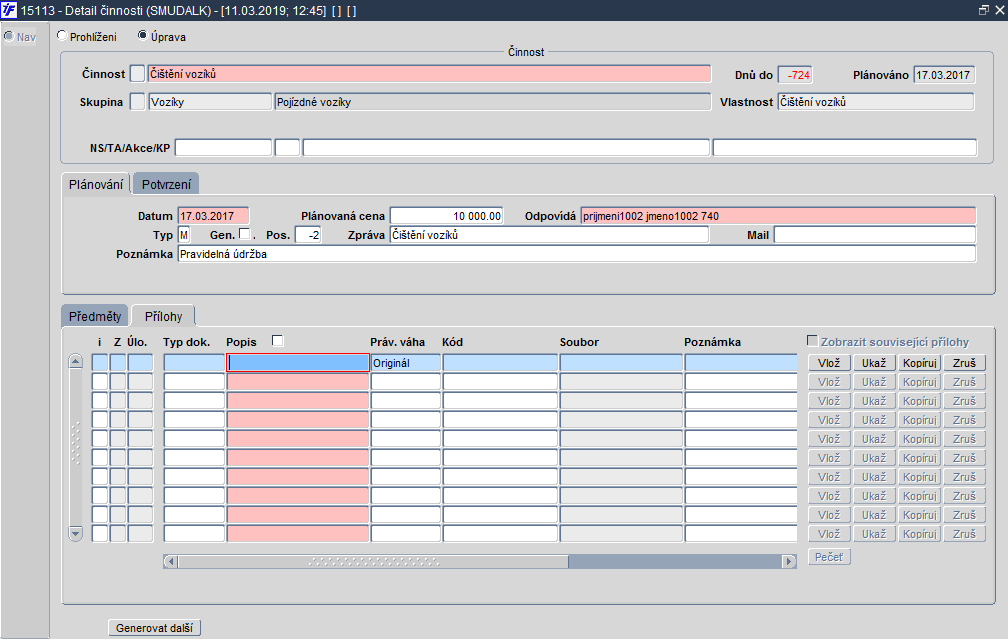Click the Zpráva field
The image size is (1008, 639).
pyautogui.click(x=549, y=235)
